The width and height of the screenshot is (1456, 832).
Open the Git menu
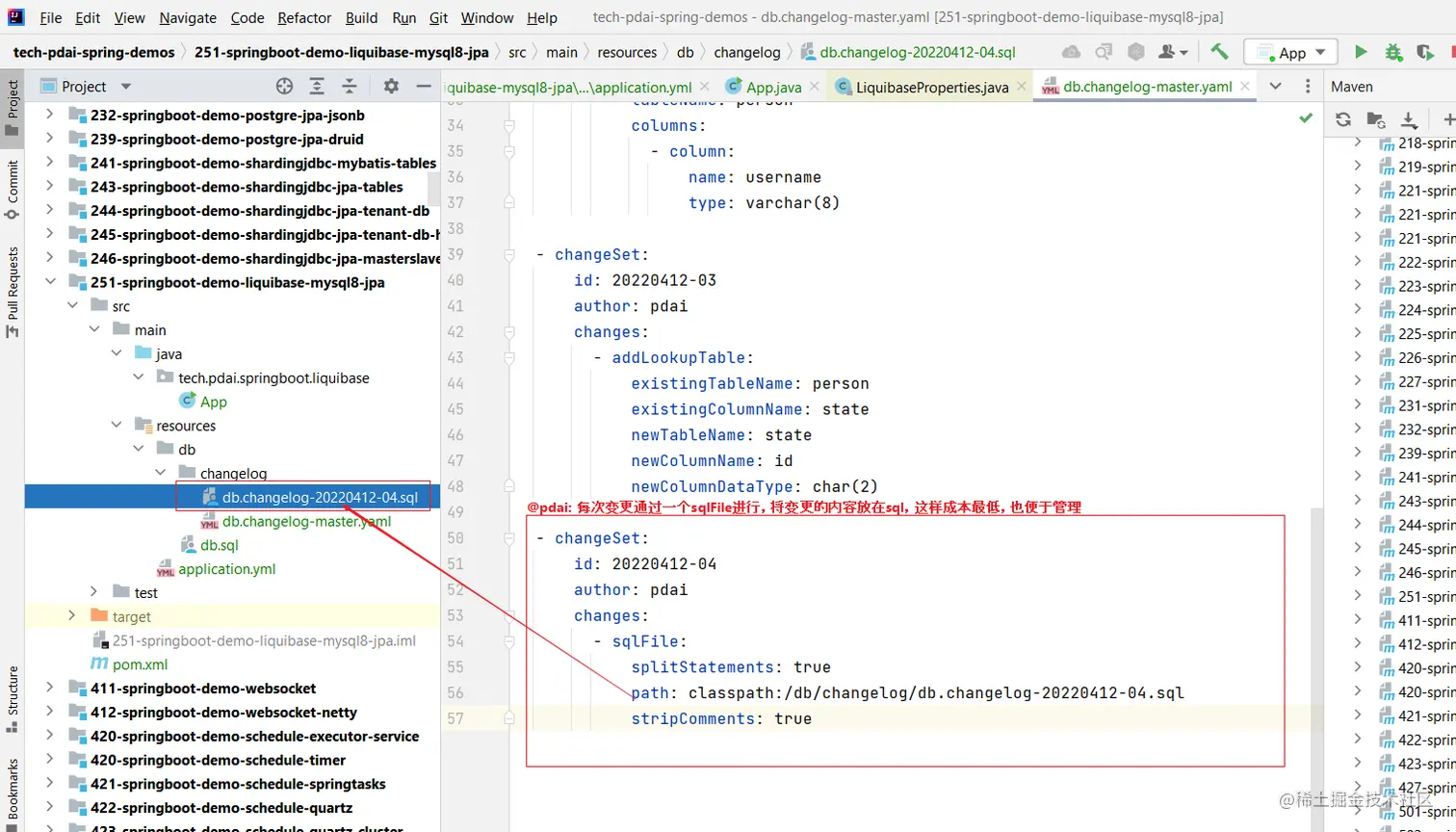438,17
